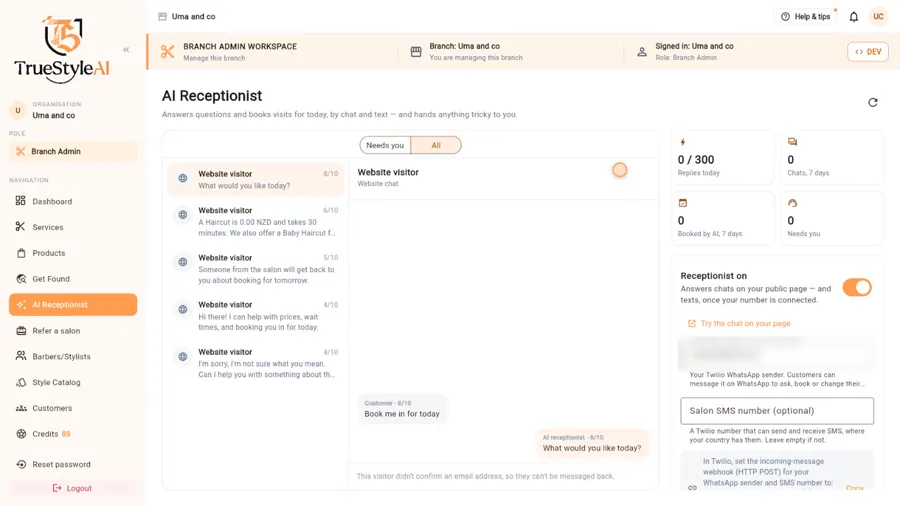Open the conversation starting 'I'm sorry, I'm not sure'
900x506 pixels.
click(256, 363)
